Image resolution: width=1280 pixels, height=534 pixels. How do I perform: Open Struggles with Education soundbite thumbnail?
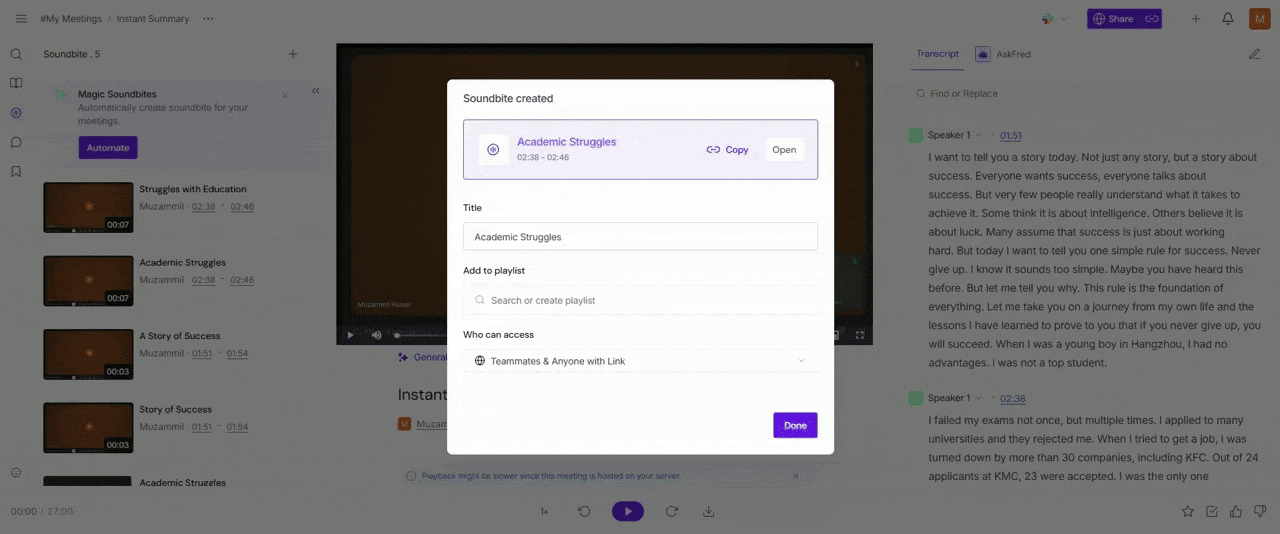point(88,207)
